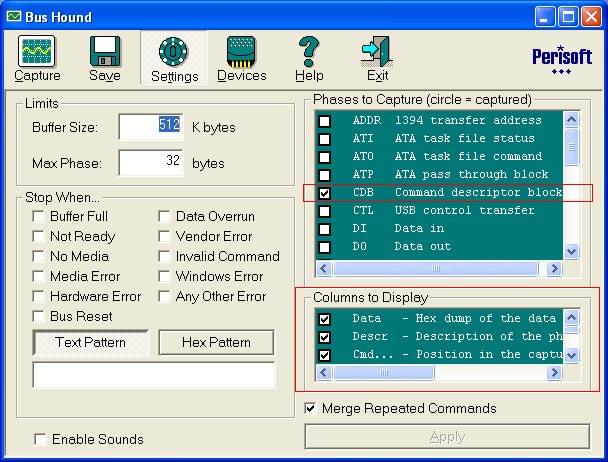Check the DI Data in phase

pyautogui.click(x=325, y=229)
